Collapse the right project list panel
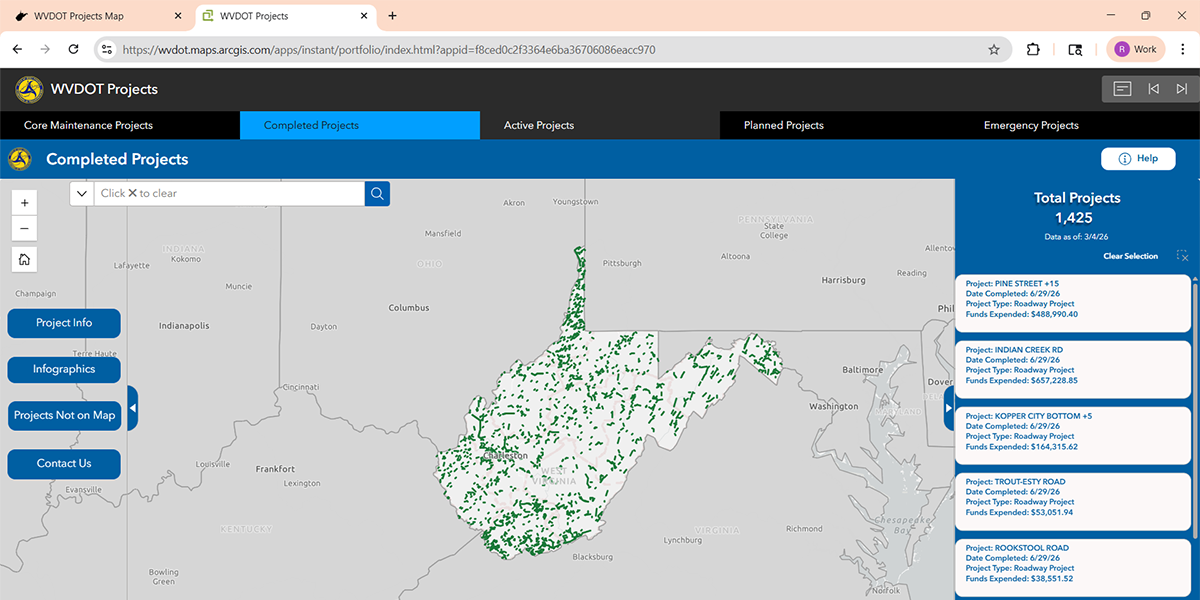Image resolution: width=1200 pixels, height=600 pixels. (x=949, y=408)
